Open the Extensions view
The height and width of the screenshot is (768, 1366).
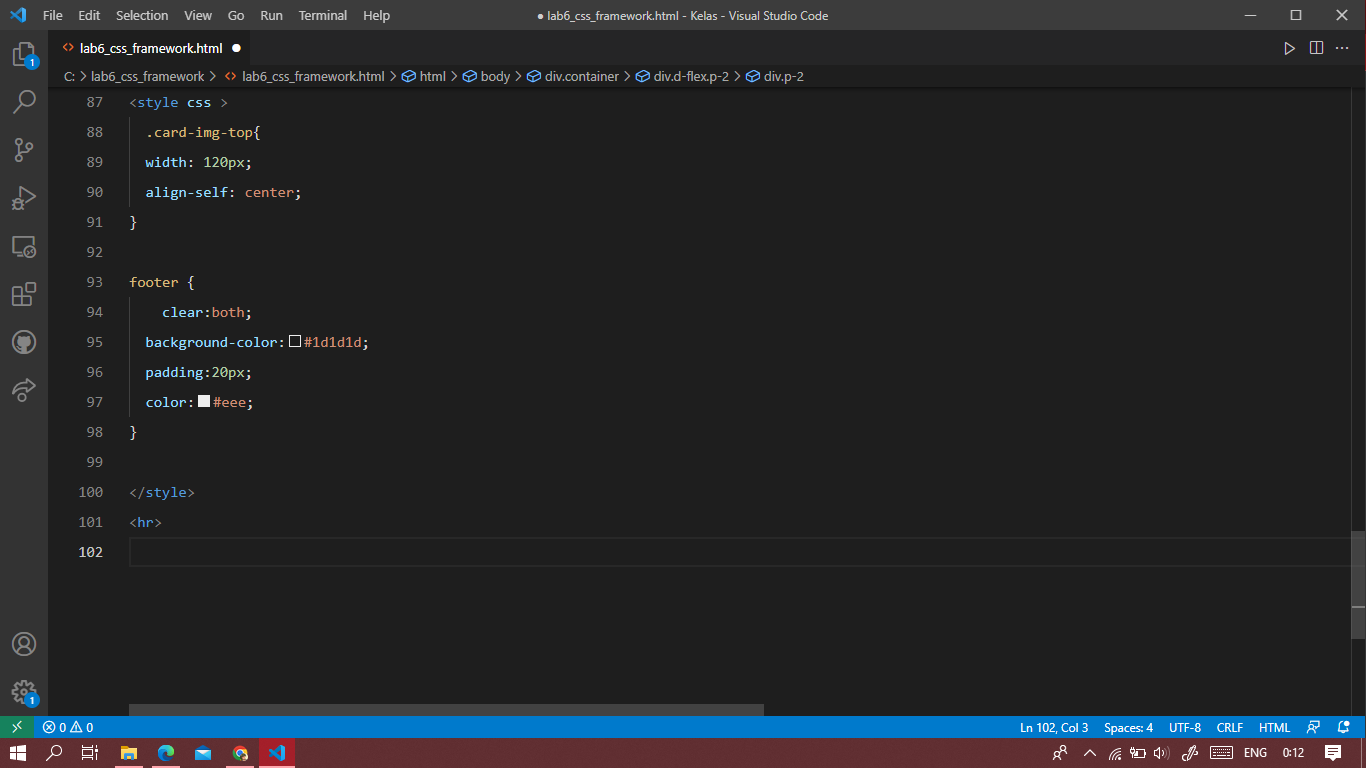(24, 294)
